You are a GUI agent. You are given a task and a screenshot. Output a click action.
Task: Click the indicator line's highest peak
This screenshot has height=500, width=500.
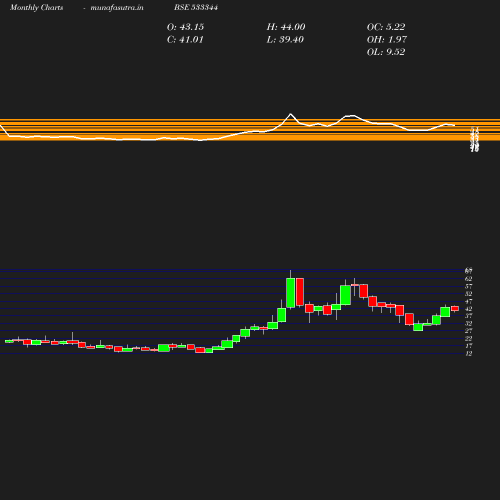(x=291, y=114)
